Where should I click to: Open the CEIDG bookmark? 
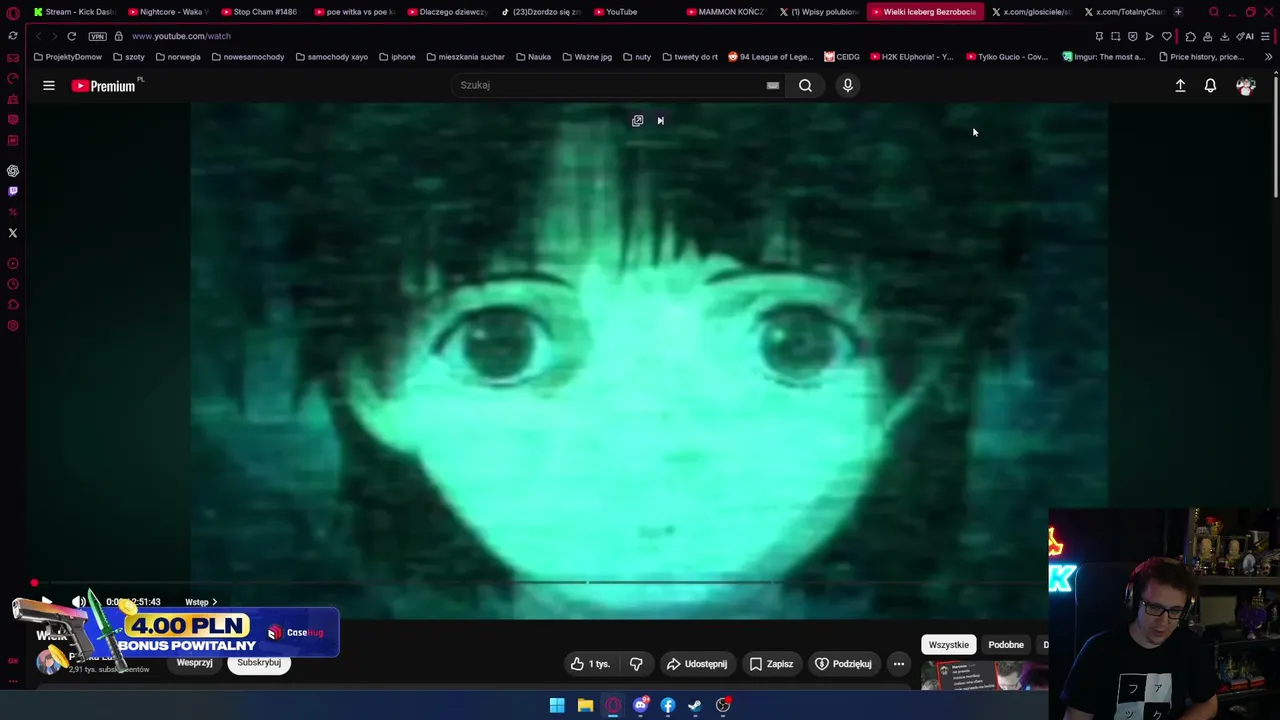tap(842, 57)
